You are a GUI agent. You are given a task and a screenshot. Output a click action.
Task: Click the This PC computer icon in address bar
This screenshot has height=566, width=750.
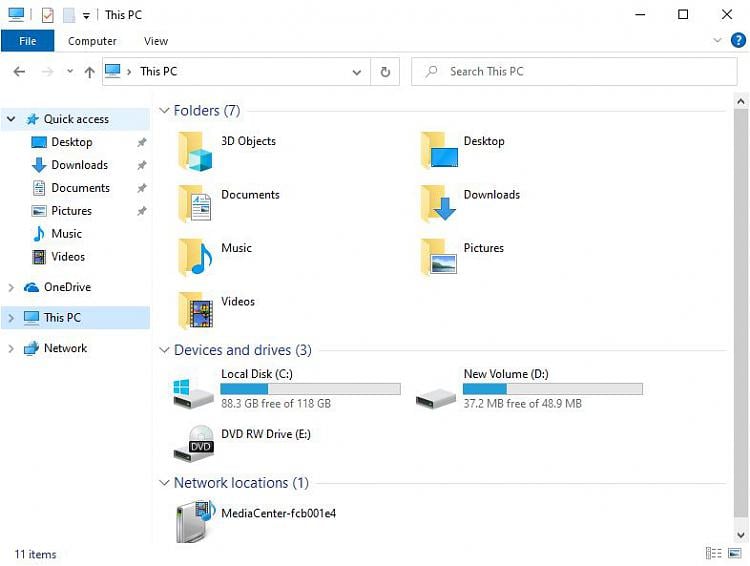pos(113,71)
